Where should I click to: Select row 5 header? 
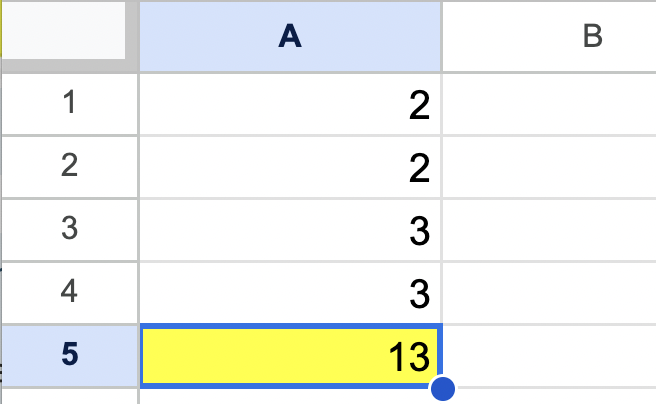pyautogui.click(x=69, y=355)
